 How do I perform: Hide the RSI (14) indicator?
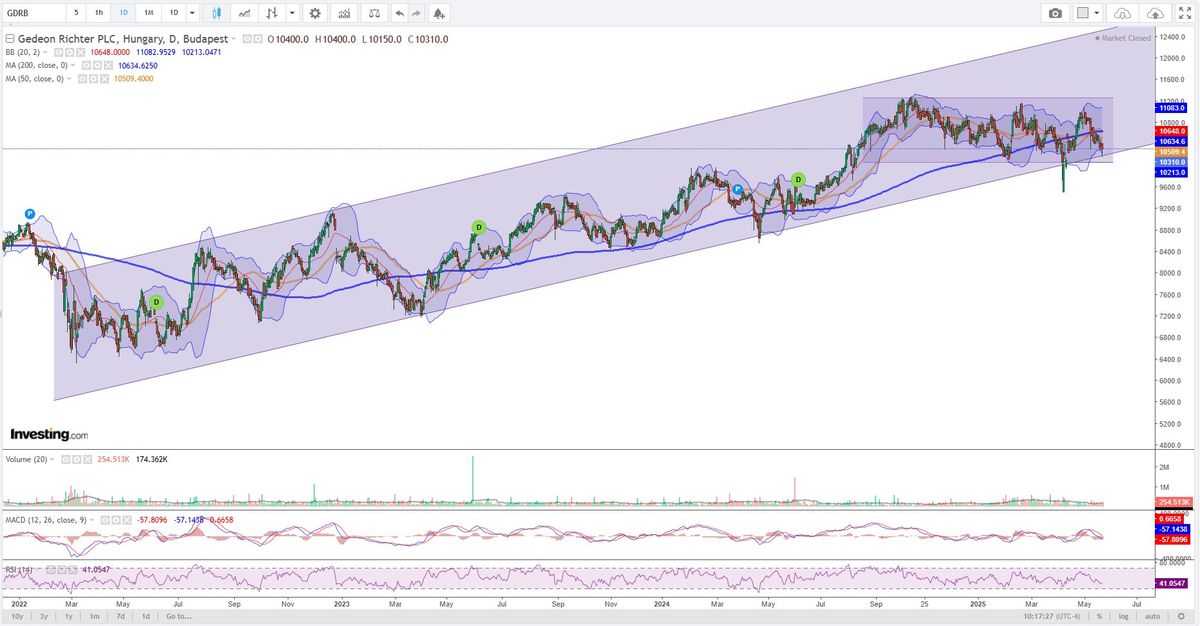coord(51,570)
